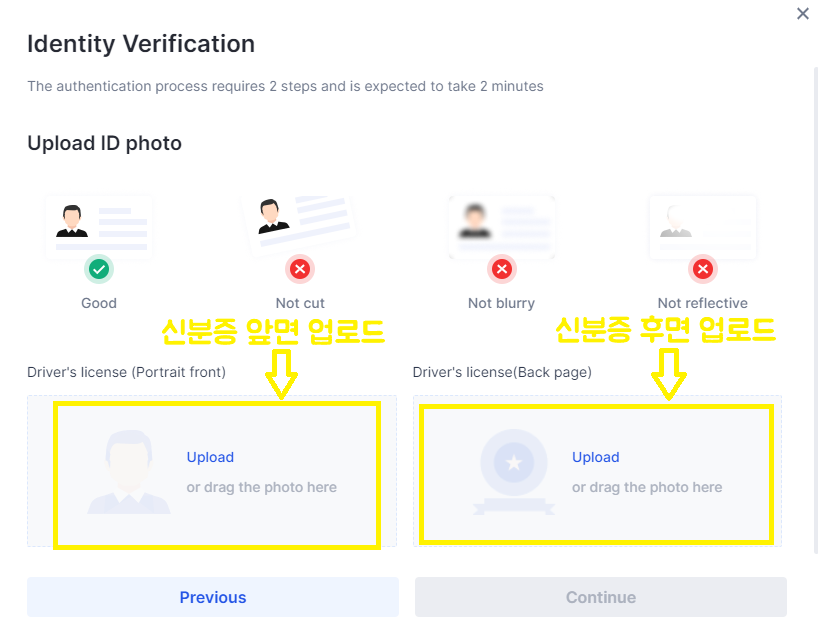Open the Upload link for the driver's license back
Viewport: 818px width, 628px height.
pos(595,457)
